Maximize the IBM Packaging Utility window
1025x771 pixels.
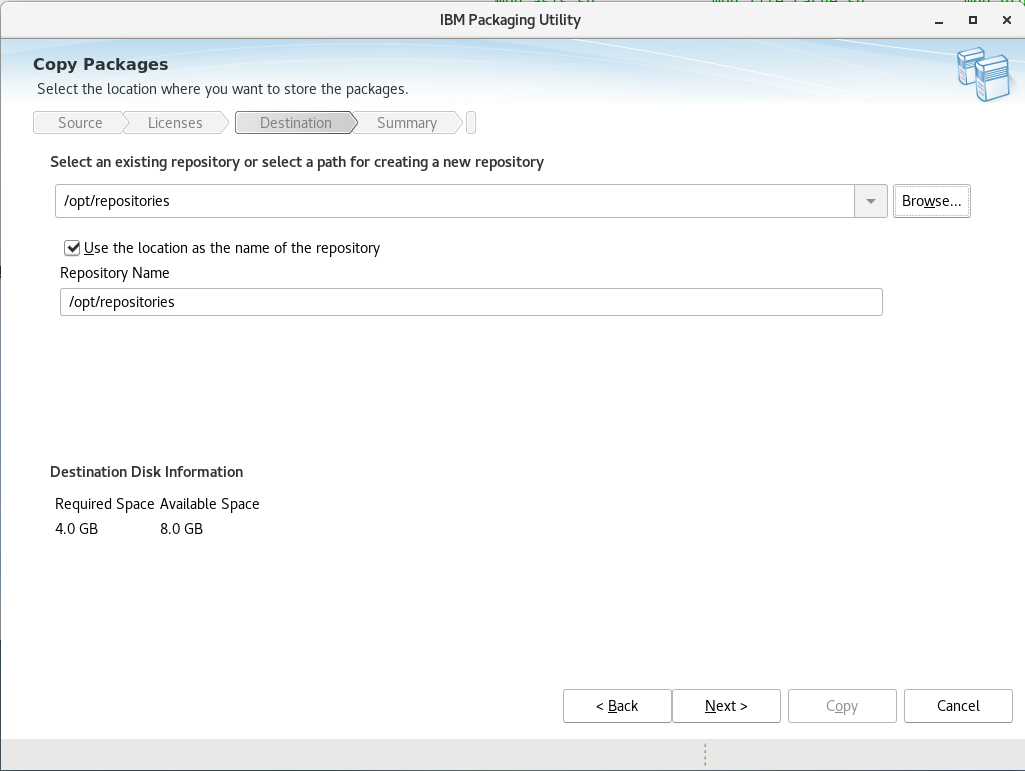click(973, 20)
